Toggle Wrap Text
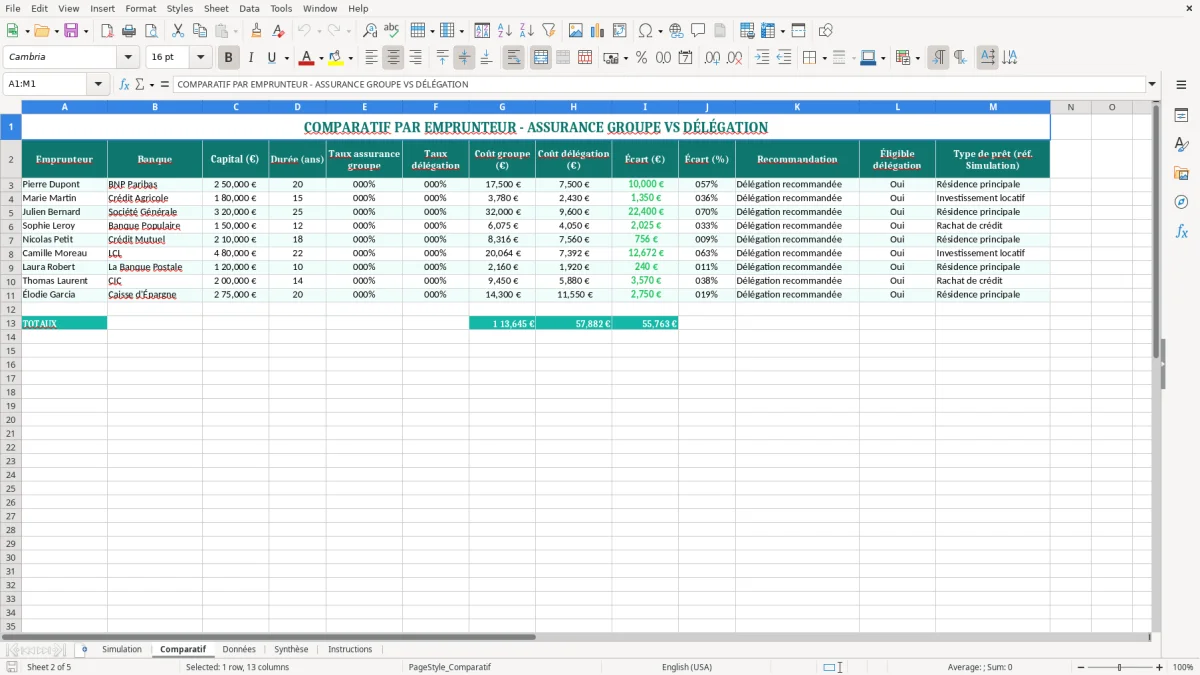 pos(514,58)
